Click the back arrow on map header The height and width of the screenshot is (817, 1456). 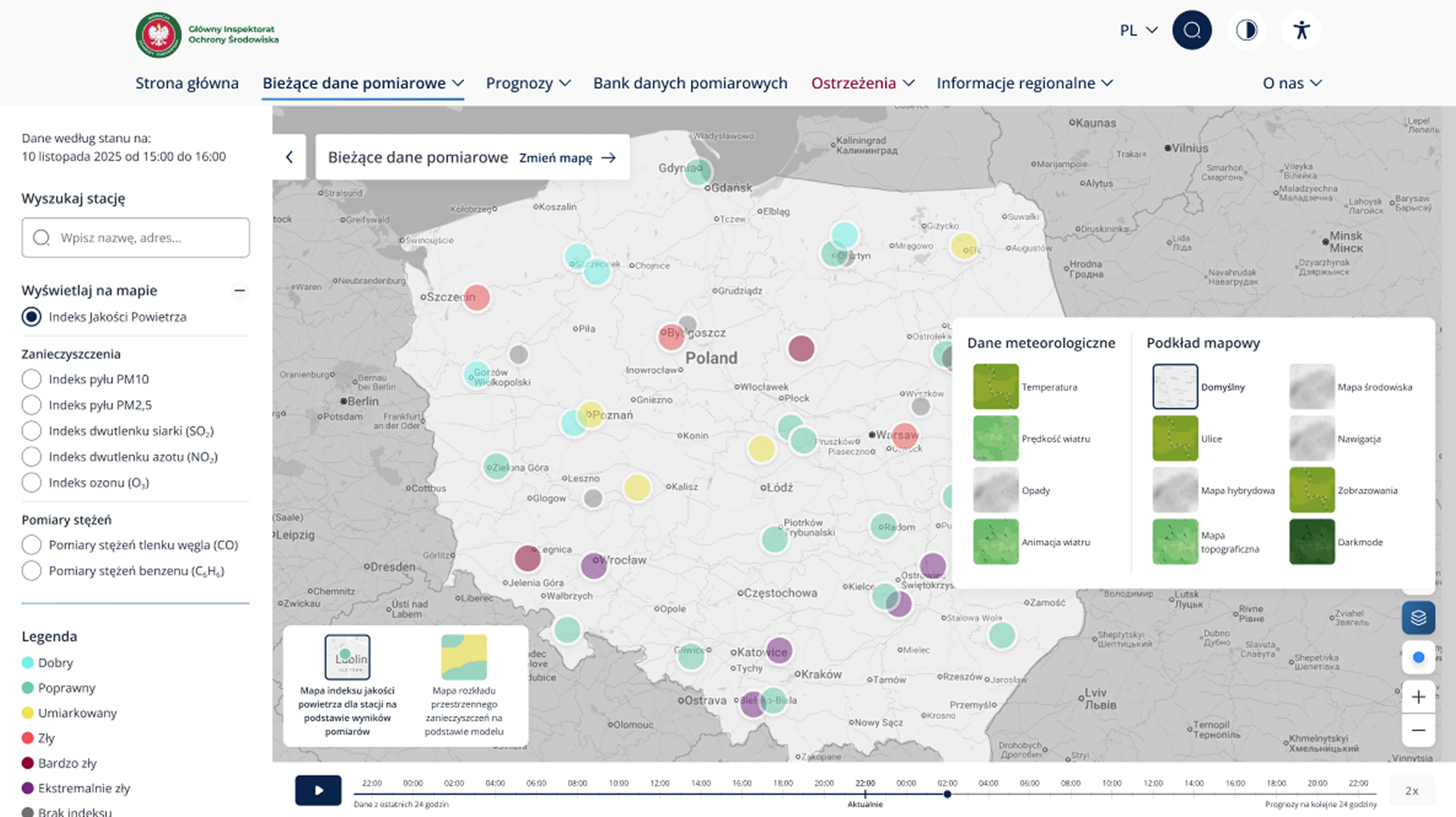(x=289, y=157)
